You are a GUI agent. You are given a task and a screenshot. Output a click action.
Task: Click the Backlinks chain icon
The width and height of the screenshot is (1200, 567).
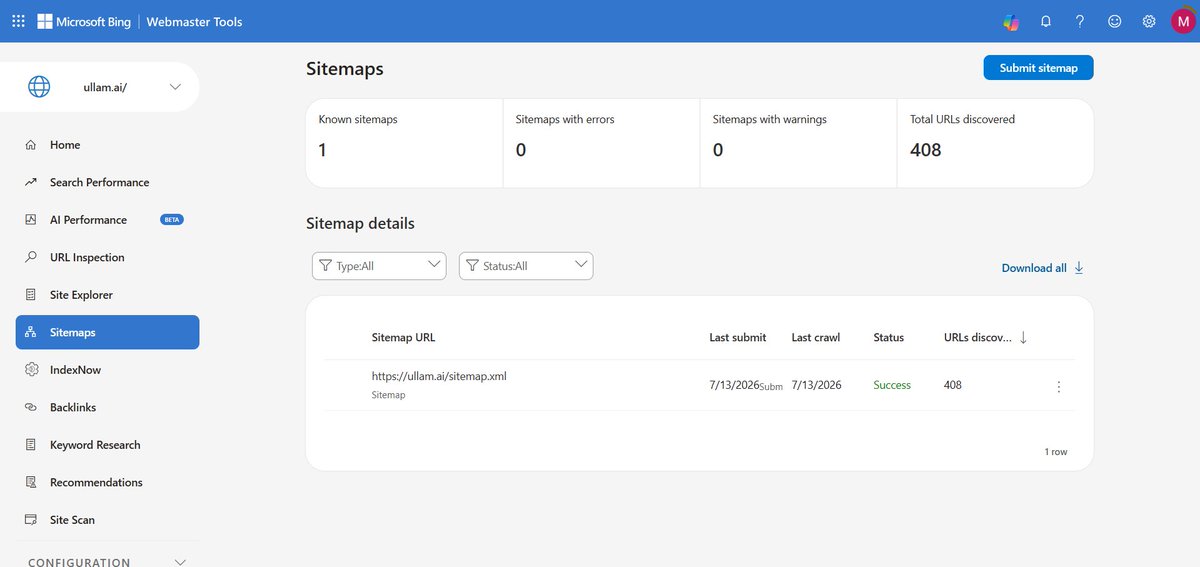(x=30, y=407)
